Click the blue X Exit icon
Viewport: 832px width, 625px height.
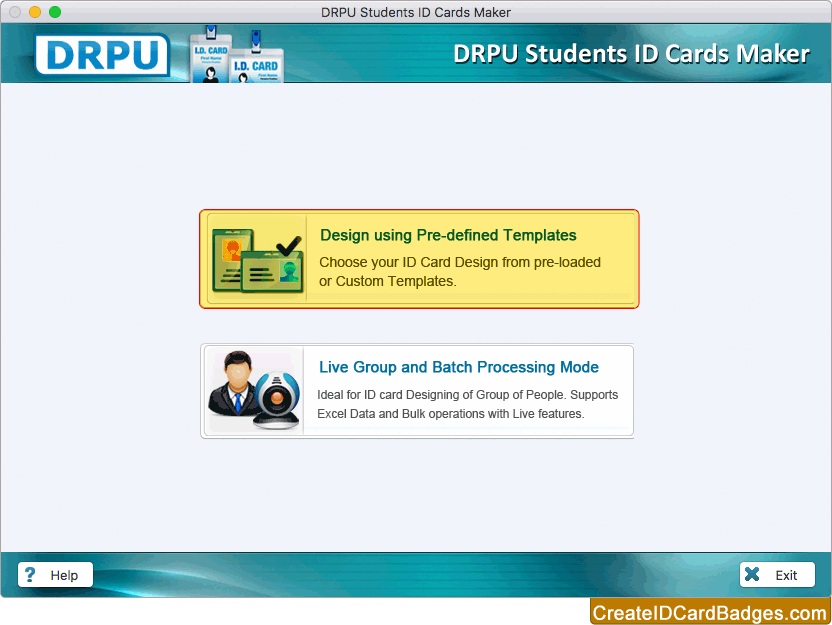pos(752,575)
